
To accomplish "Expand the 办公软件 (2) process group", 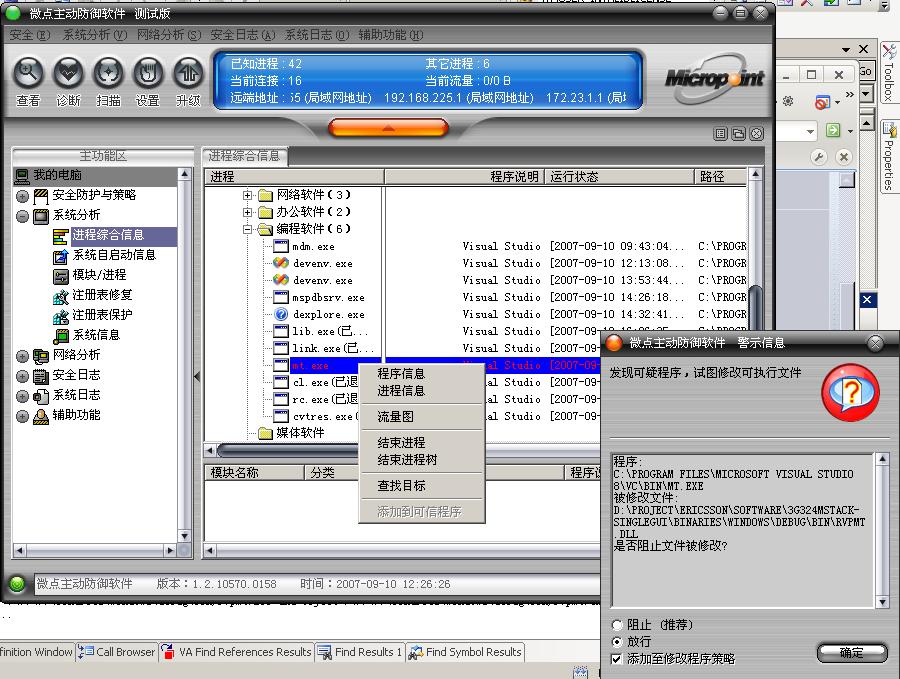I will (247, 212).
